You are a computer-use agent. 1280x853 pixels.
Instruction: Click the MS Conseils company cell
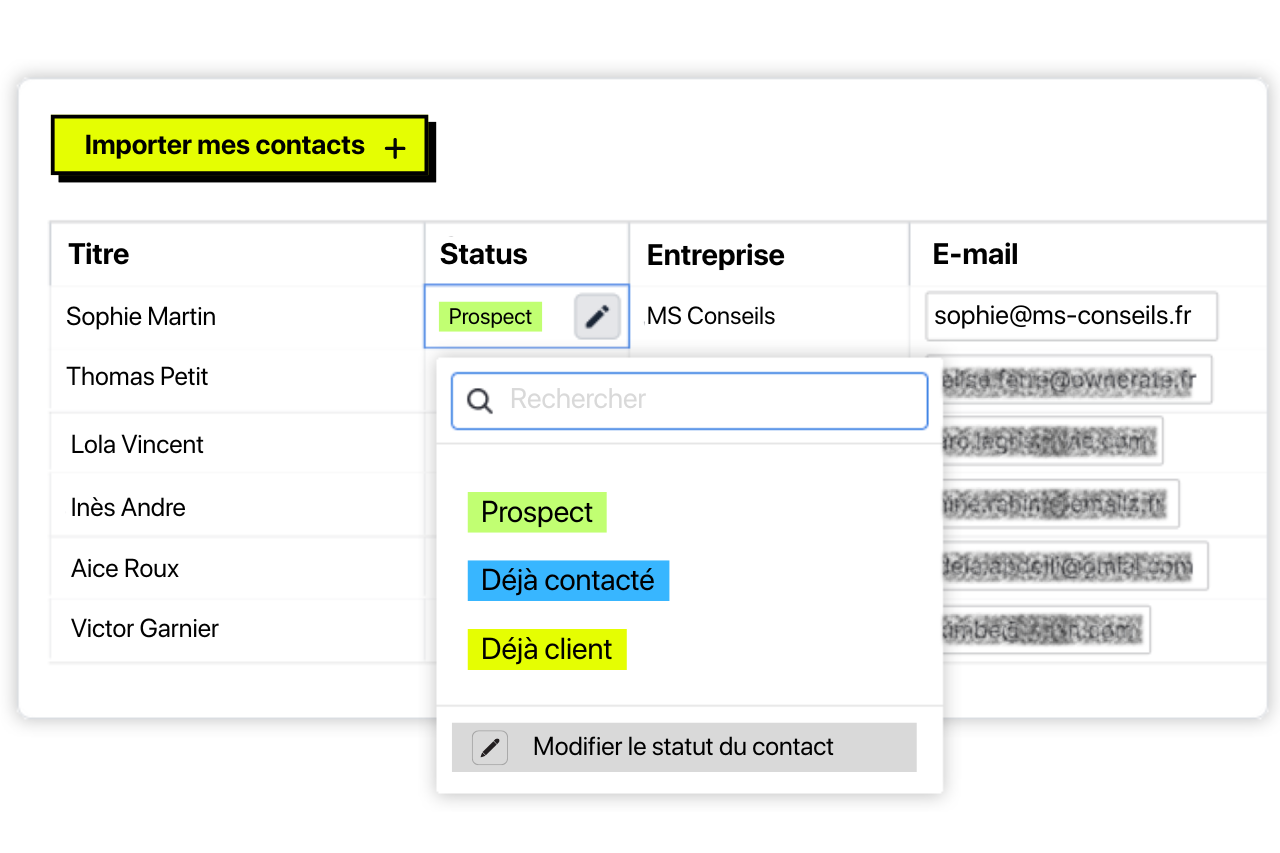point(711,317)
